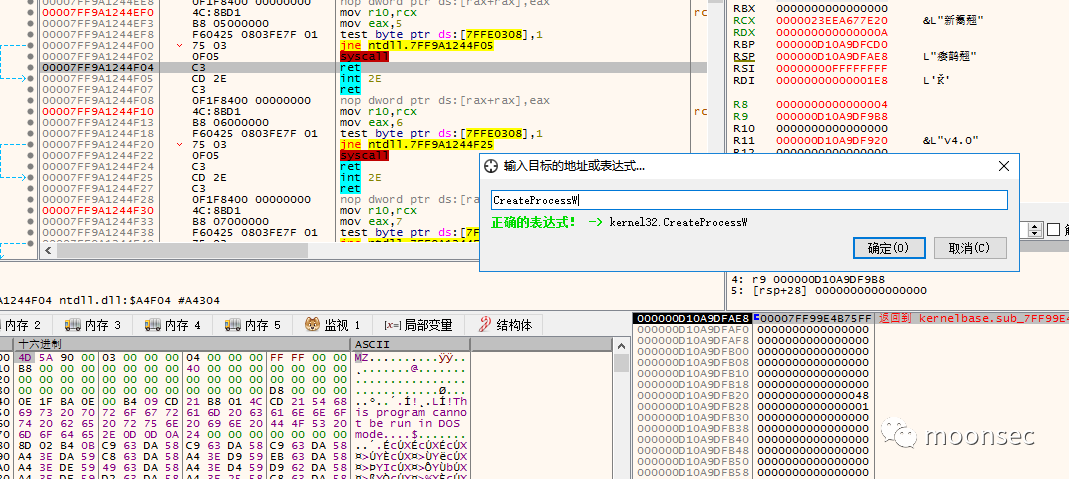
Task: Click the 监视 1 tab animal icon
Action: click(x=313, y=325)
